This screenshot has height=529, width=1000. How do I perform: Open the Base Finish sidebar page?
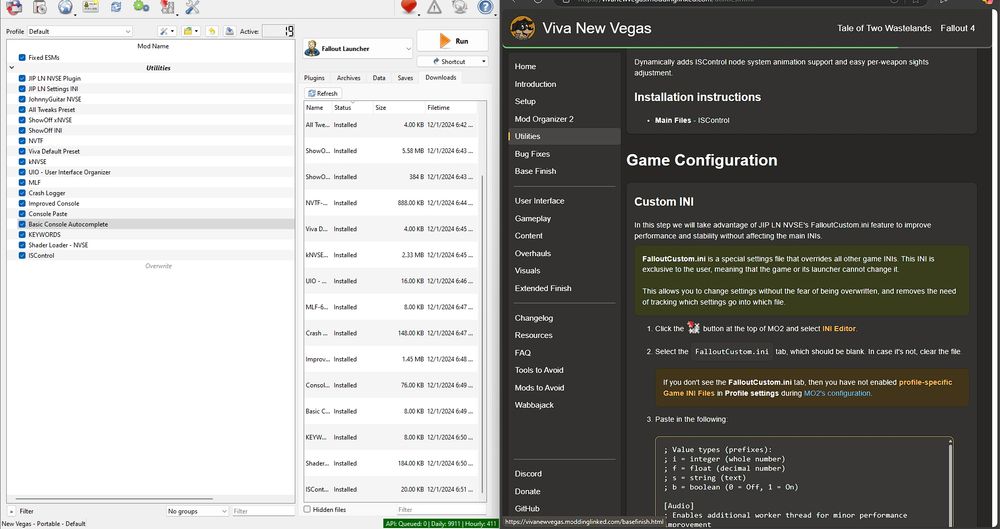click(x=535, y=171)
